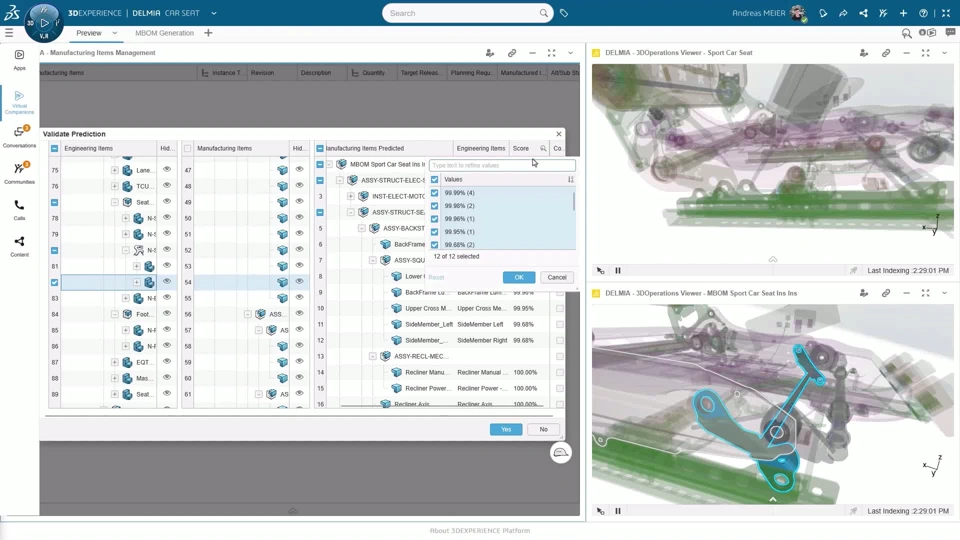Uncheck the 99.95% (1) filter value
Image resolution: width=960 pixels, height=540 pixels.
click(435, 231)
